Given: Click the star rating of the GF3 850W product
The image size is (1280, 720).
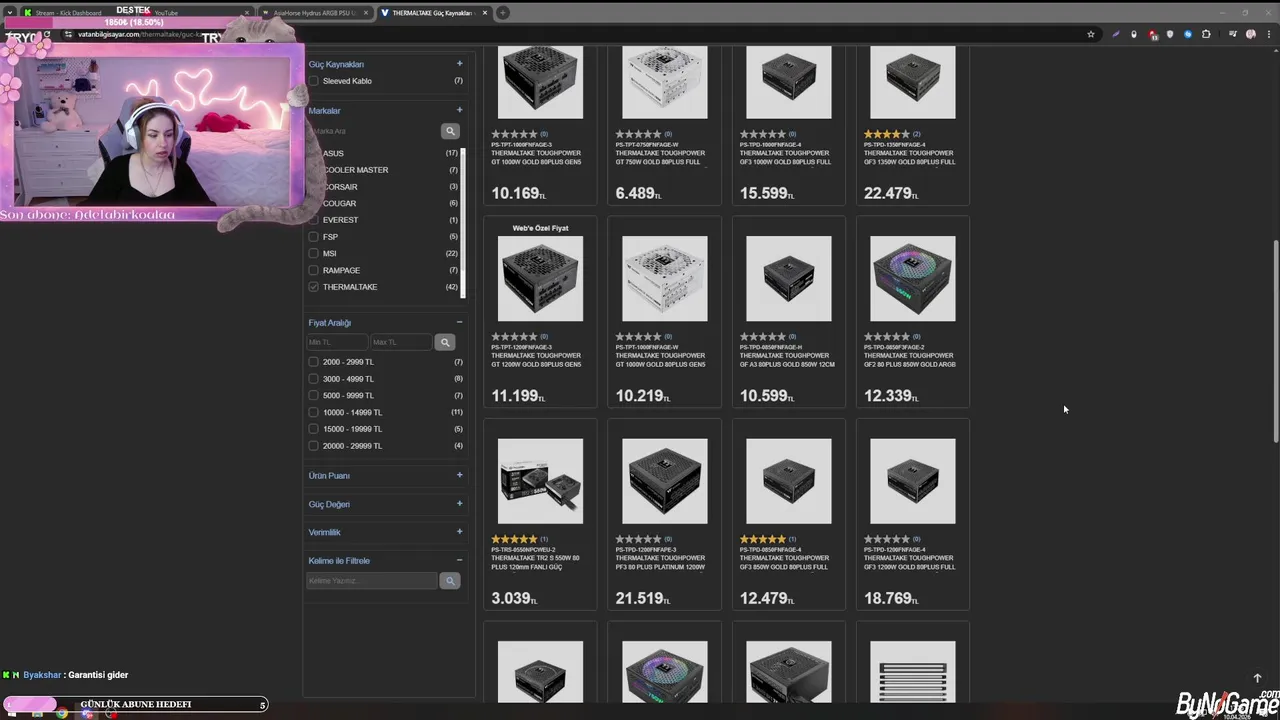Looking at the screenshot, I should click(x=763, y=539).
